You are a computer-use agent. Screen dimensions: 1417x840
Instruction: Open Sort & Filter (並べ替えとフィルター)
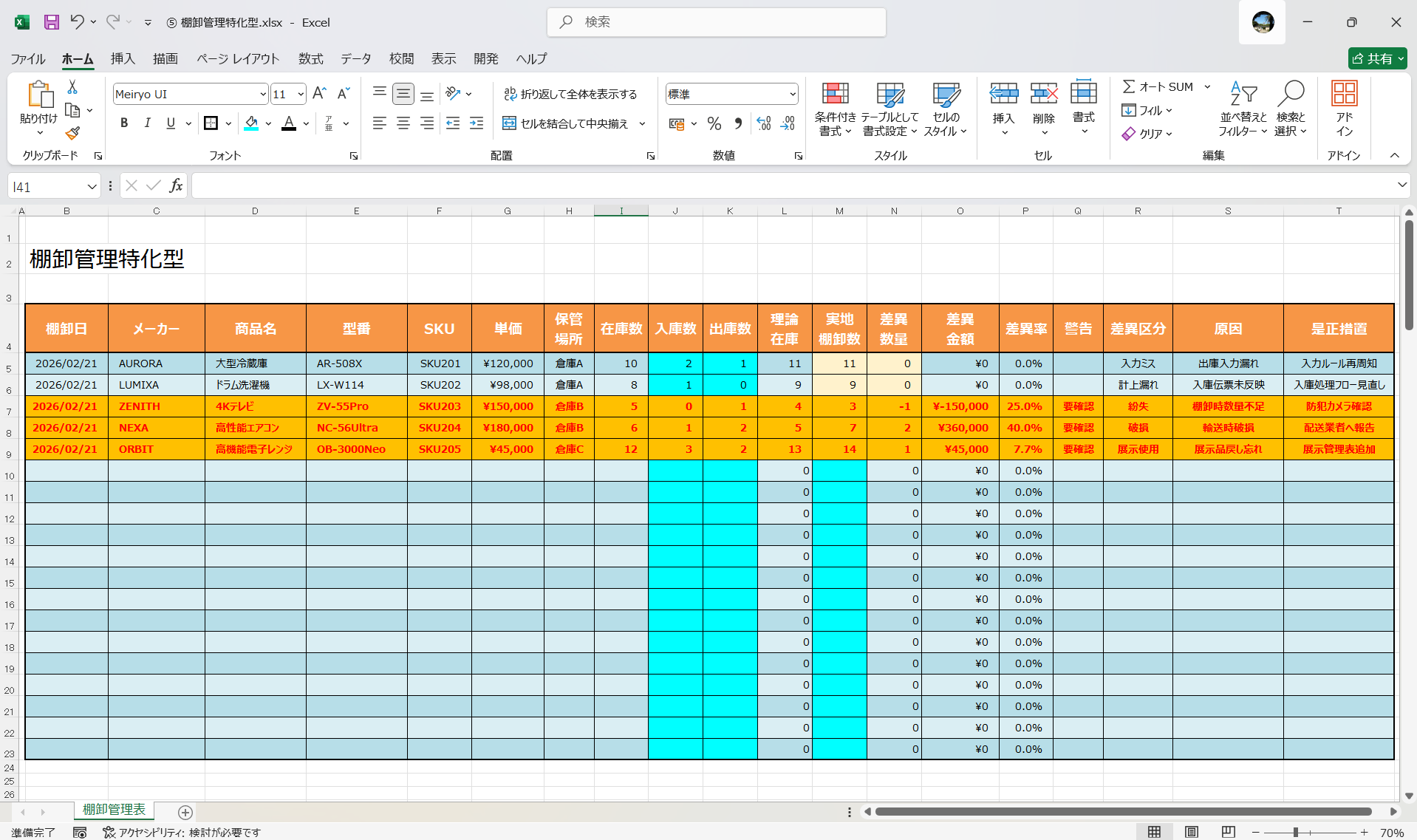point(1243,108)
